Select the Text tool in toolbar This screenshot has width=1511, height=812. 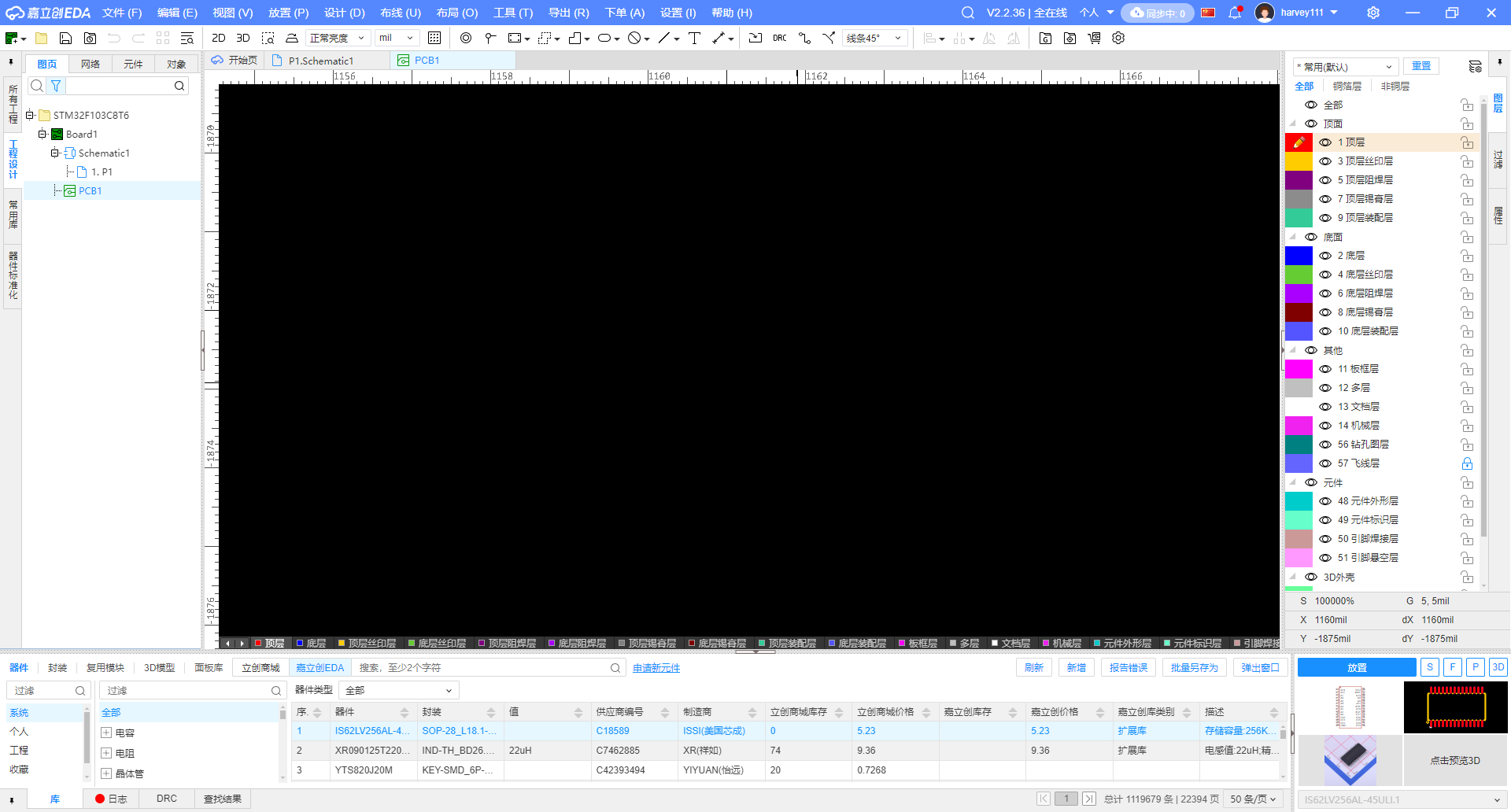(694, 38)
